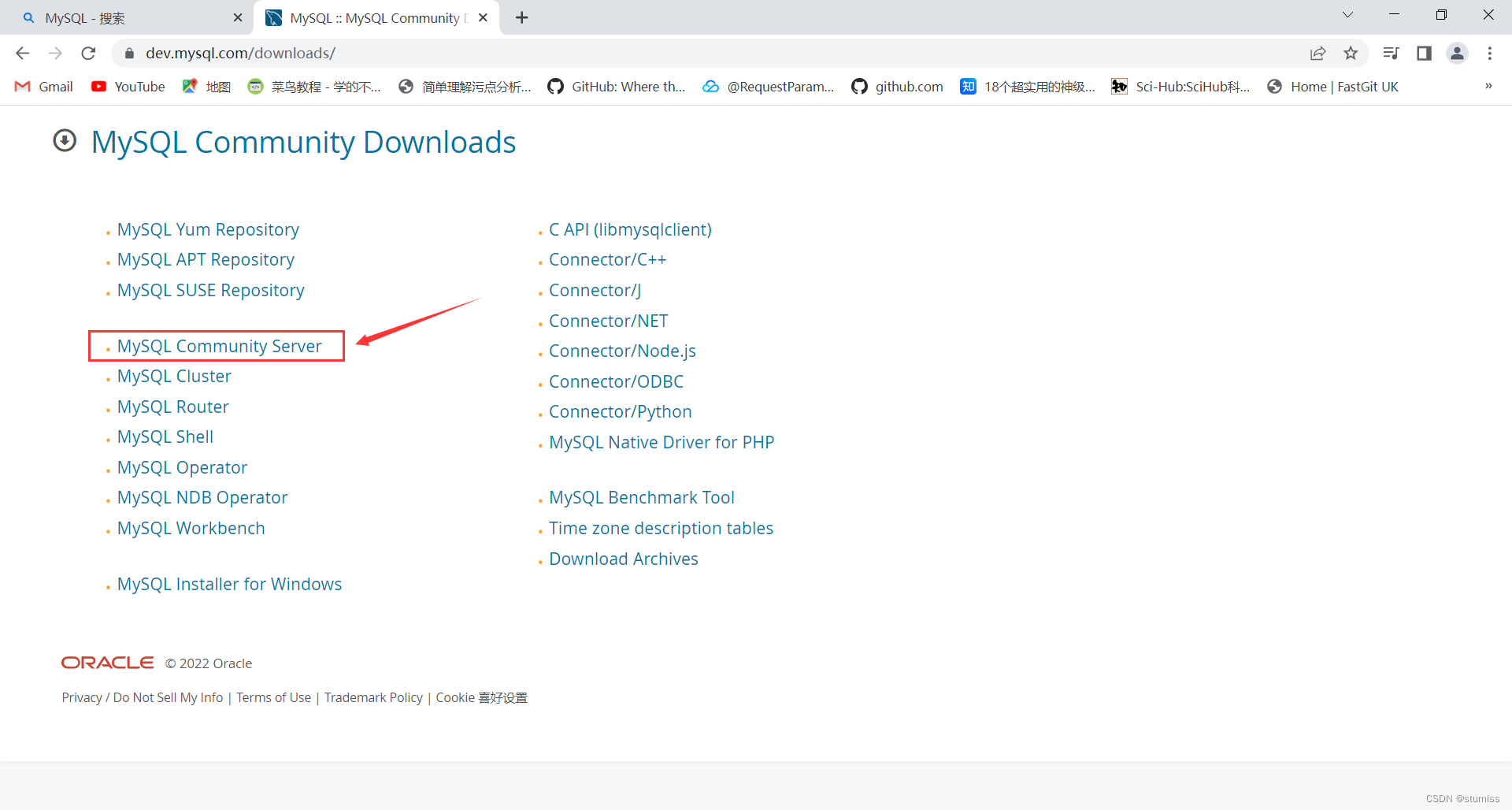Viewport: 1512px width, 810px height.
Task: Open the Cookie 喜好设置 link
Action: click(x=481, y=697)
